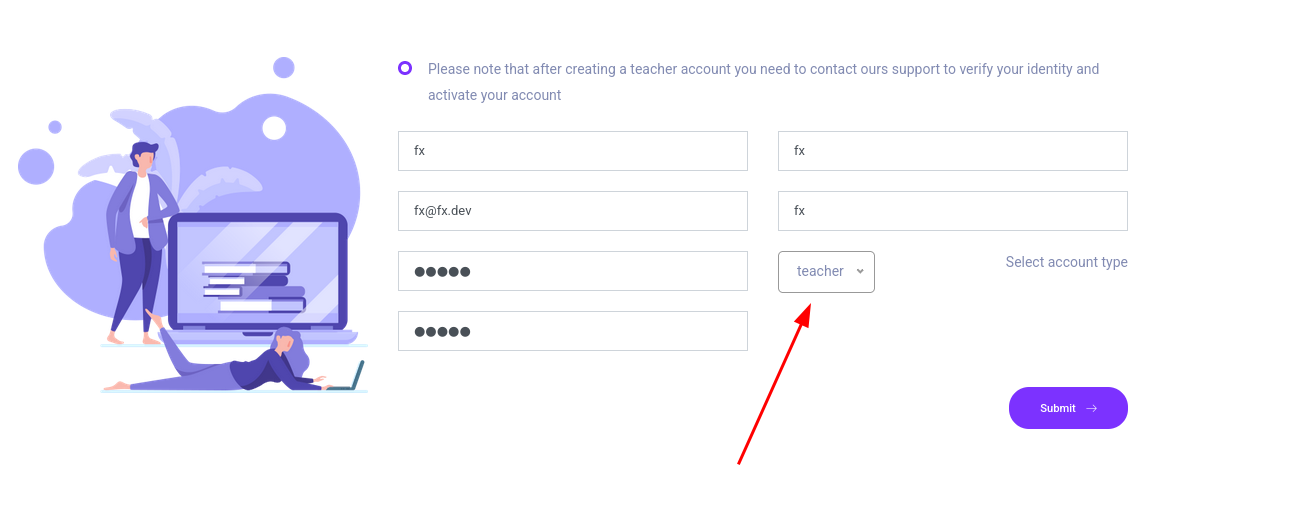Screen dimensions: 1302x530
Task: Click the bottom confirm password field
Action: pyautogui.click(x=572, y=331)
